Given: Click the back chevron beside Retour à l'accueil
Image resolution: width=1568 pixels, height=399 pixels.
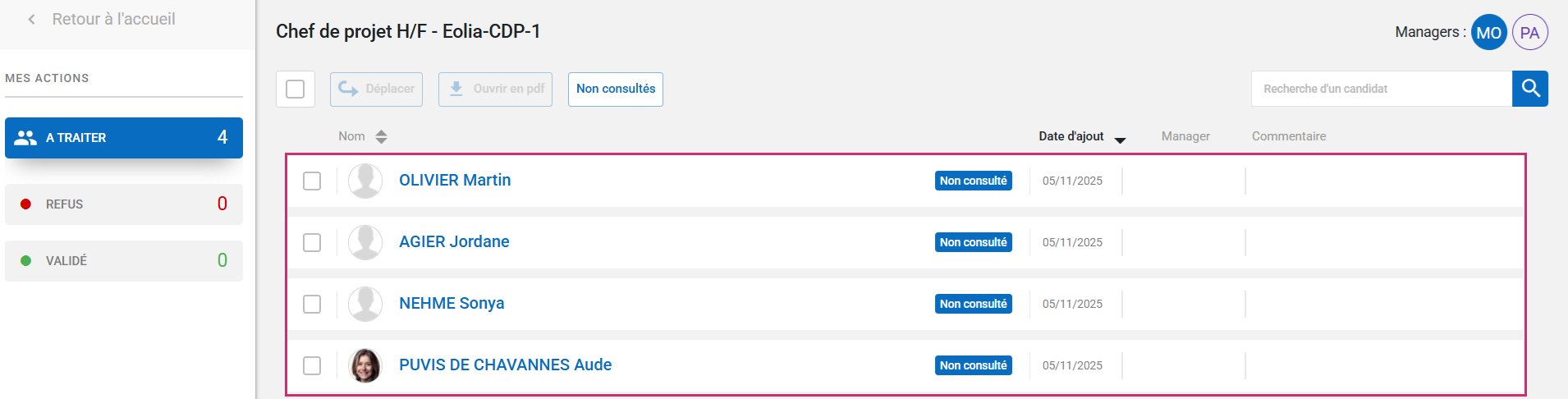Looking at the screenshot, I should point(32,19).
